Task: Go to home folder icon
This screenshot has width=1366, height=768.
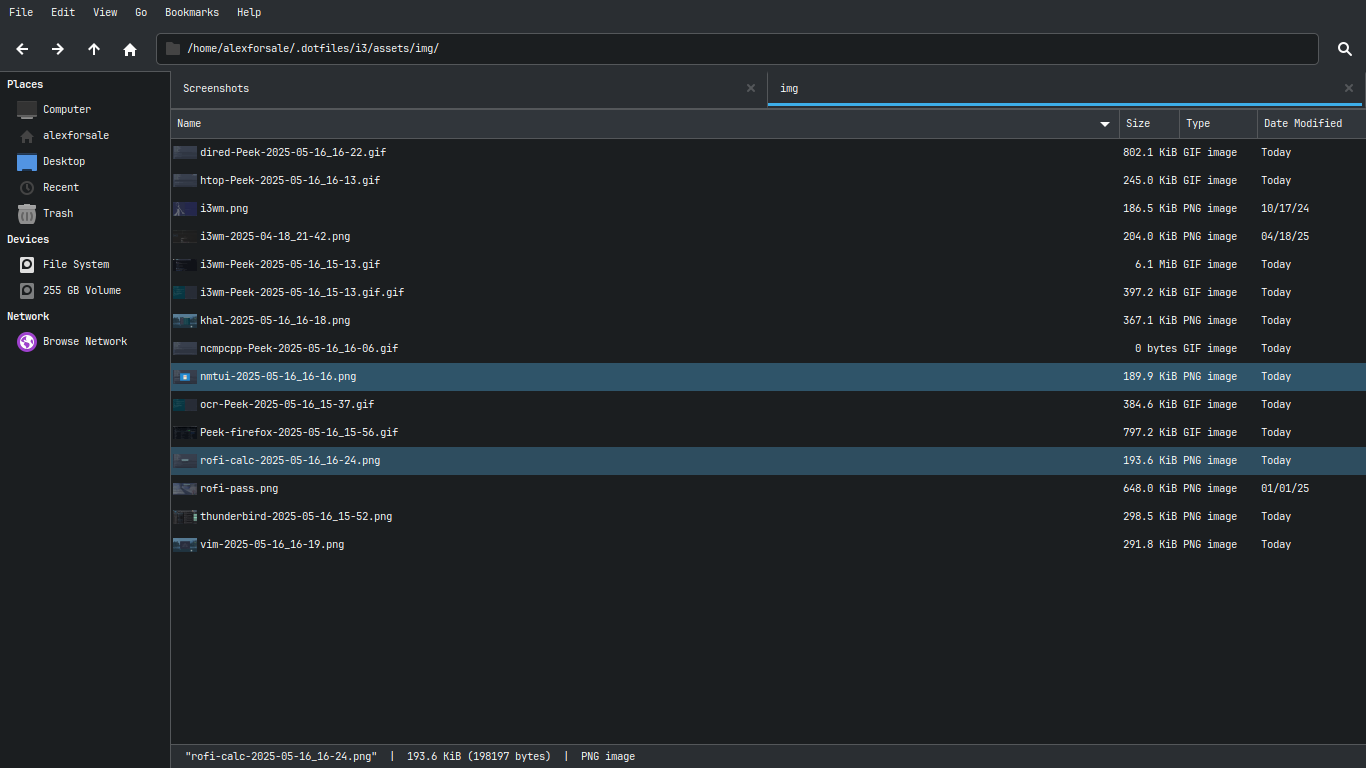Action: [130, 49]
